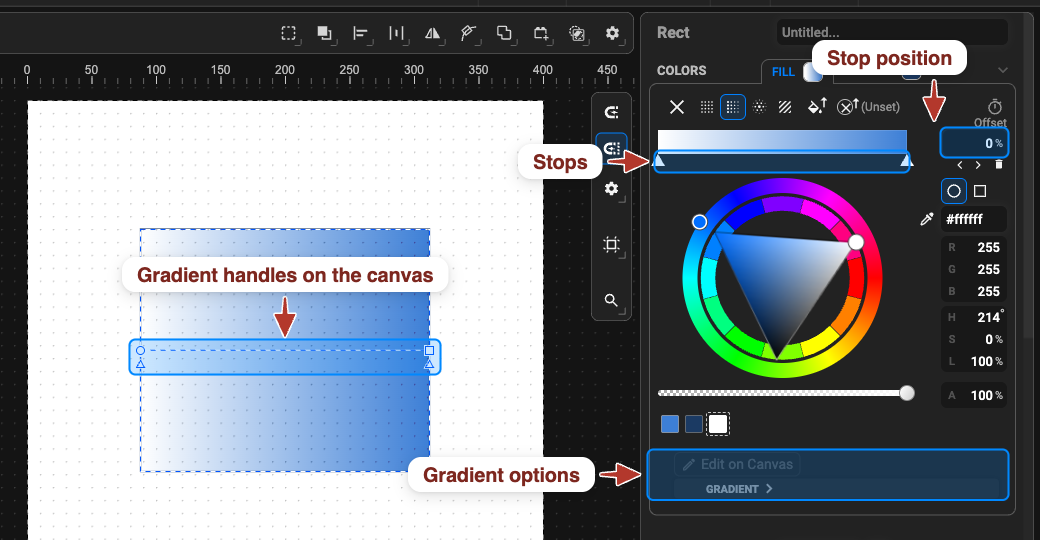Delete the selected gradient stop
The height and width of the screenshot is (540, 1040).
coord(999,165)
